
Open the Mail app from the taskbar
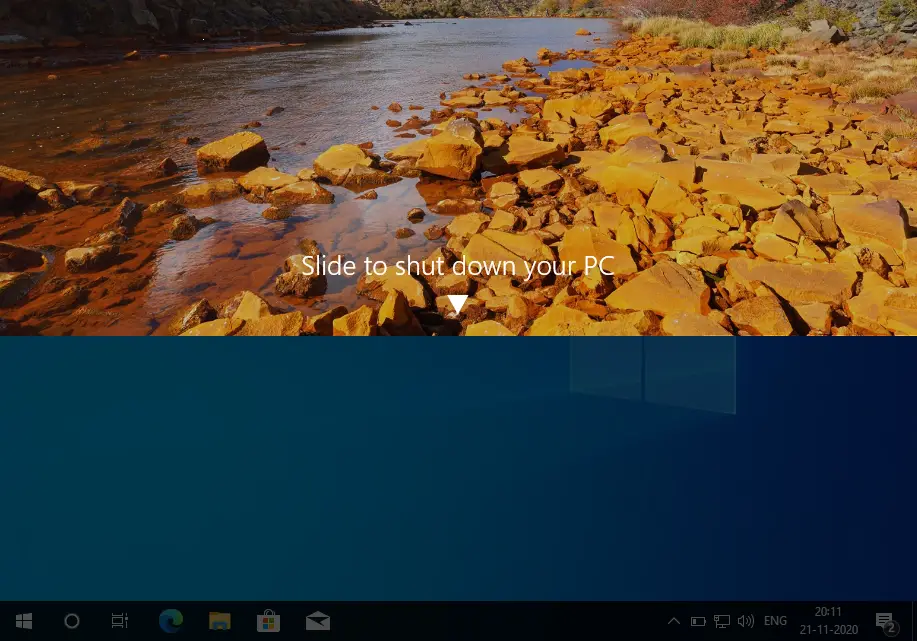(318, 621)
